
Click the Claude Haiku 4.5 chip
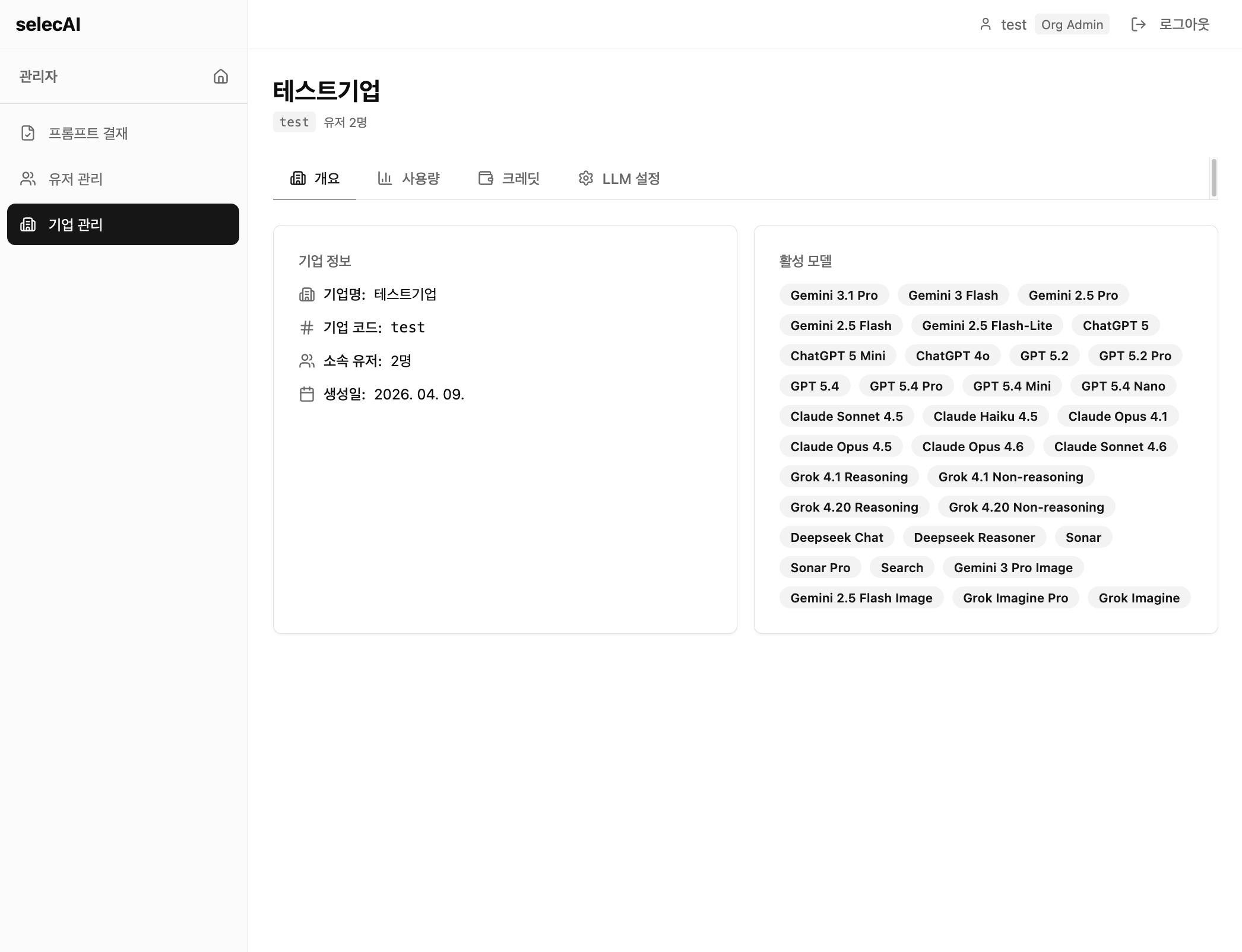tap(986, 416)
